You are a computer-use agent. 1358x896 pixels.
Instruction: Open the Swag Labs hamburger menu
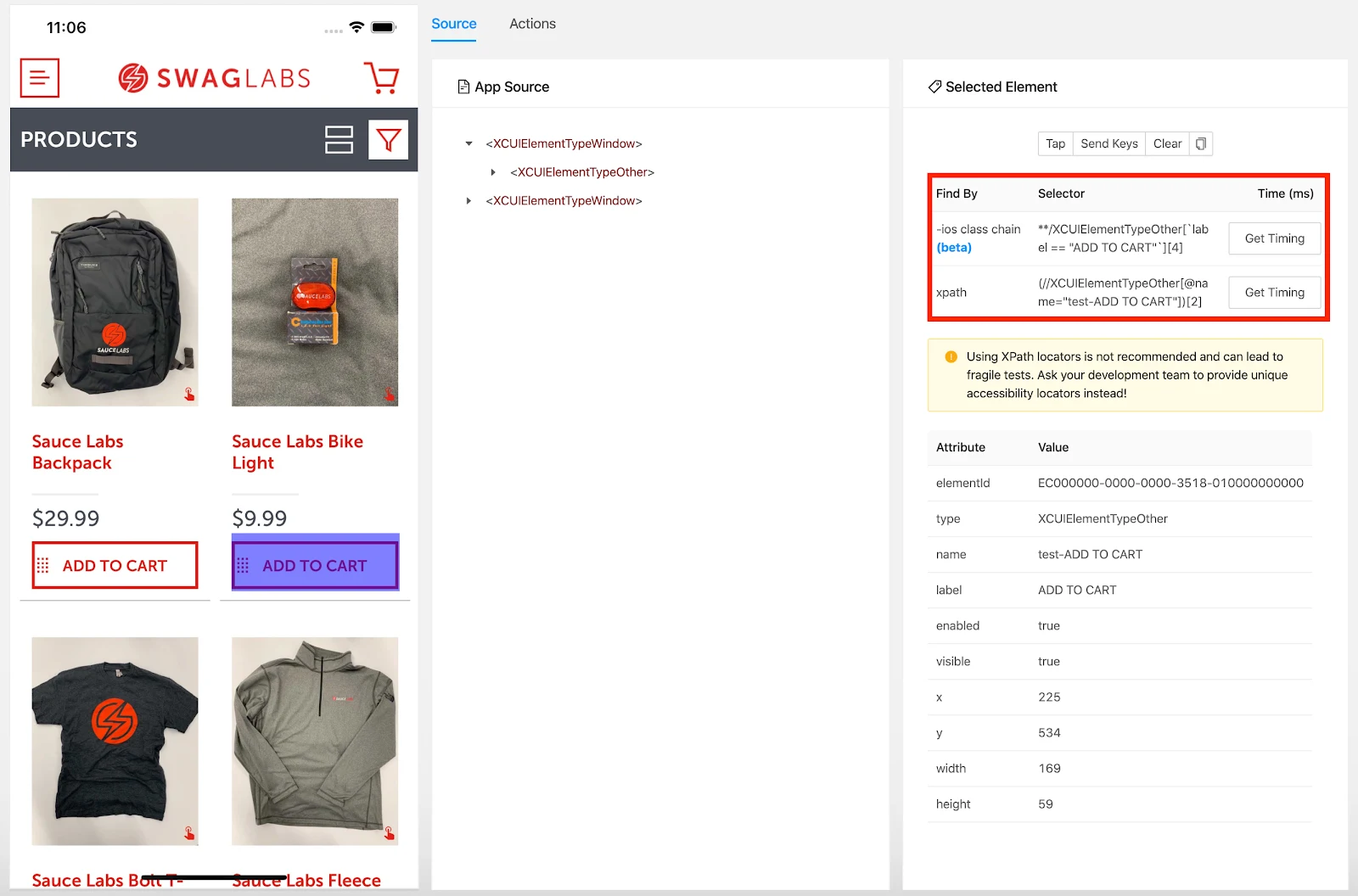tap(40, 78)
